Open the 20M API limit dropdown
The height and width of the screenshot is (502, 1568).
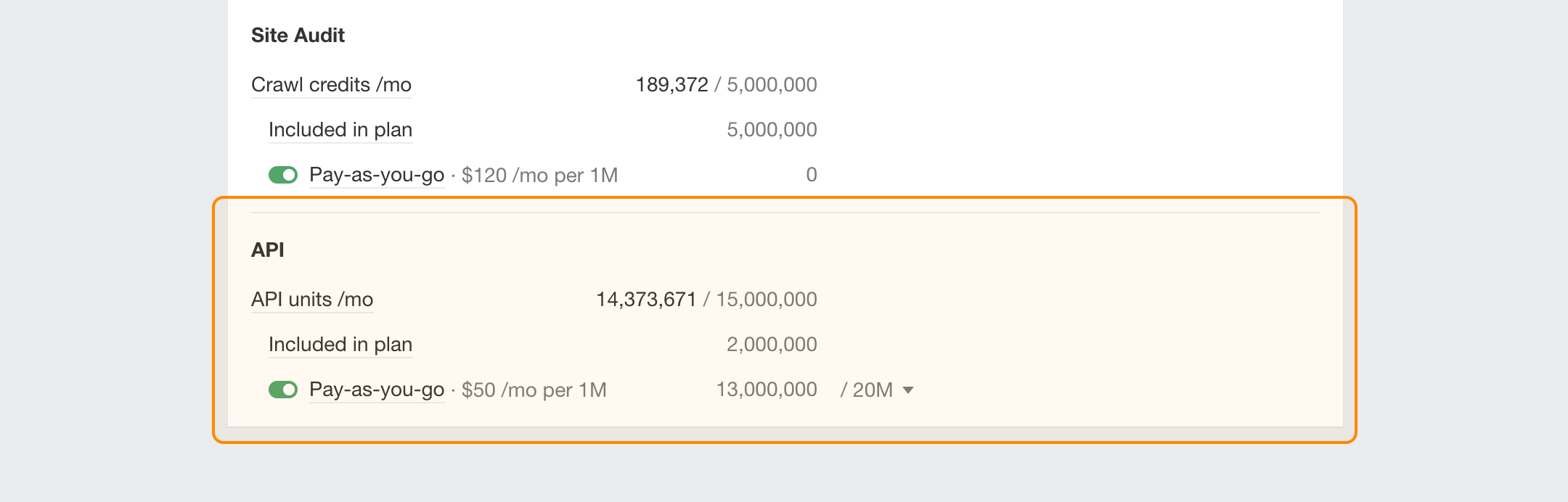877,390
